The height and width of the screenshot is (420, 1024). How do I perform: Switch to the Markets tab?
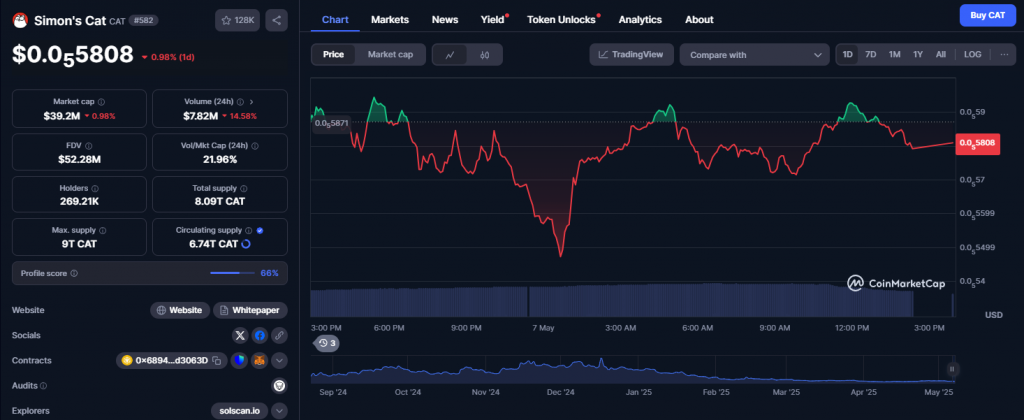tap(390, 20)
